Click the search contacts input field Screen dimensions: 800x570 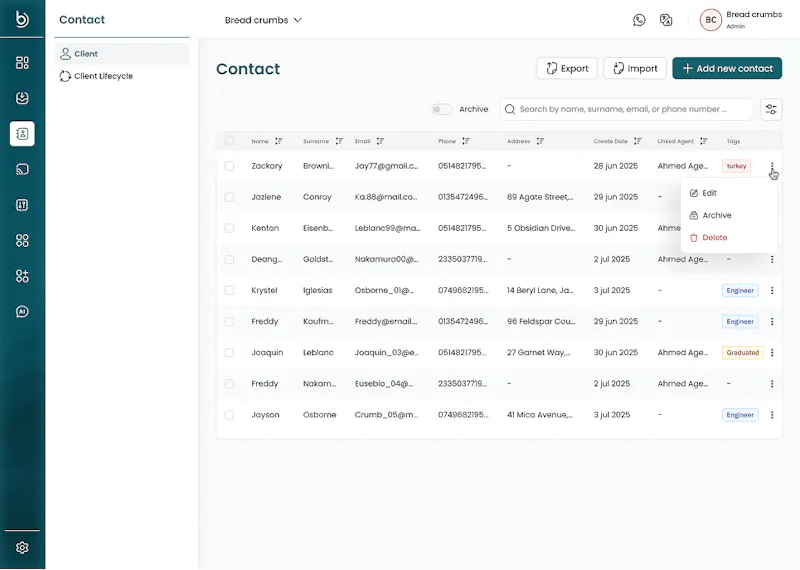(x=627, y=109)
